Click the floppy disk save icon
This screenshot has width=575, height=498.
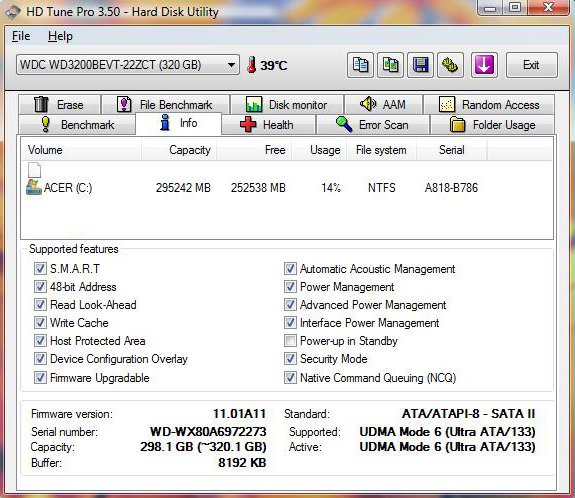click(x=420, y=65)
